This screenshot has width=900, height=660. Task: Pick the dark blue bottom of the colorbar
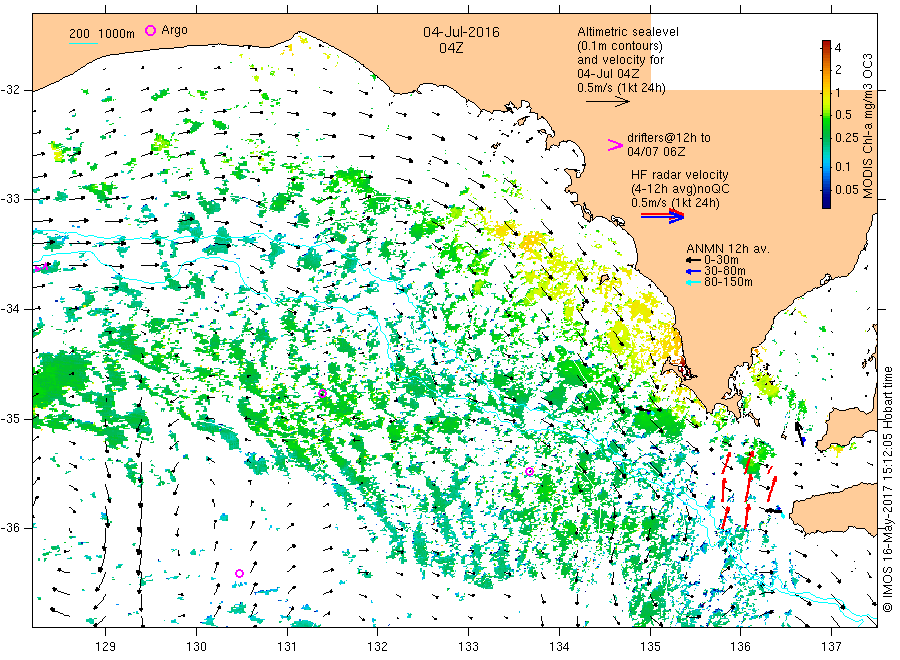point(827,204)
